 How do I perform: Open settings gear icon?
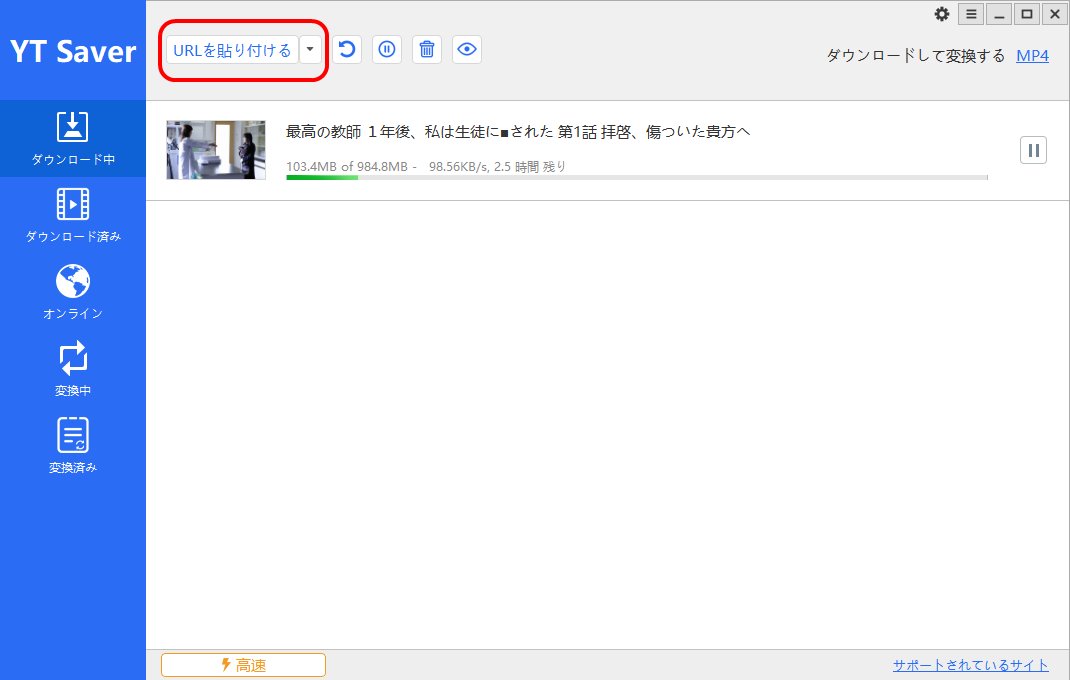coord(942,14)
